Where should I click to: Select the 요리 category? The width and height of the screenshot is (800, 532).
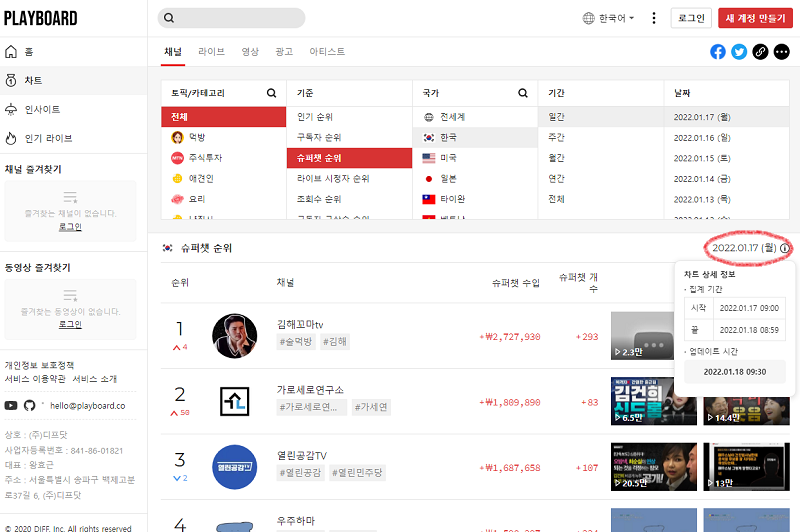[223, 199]
